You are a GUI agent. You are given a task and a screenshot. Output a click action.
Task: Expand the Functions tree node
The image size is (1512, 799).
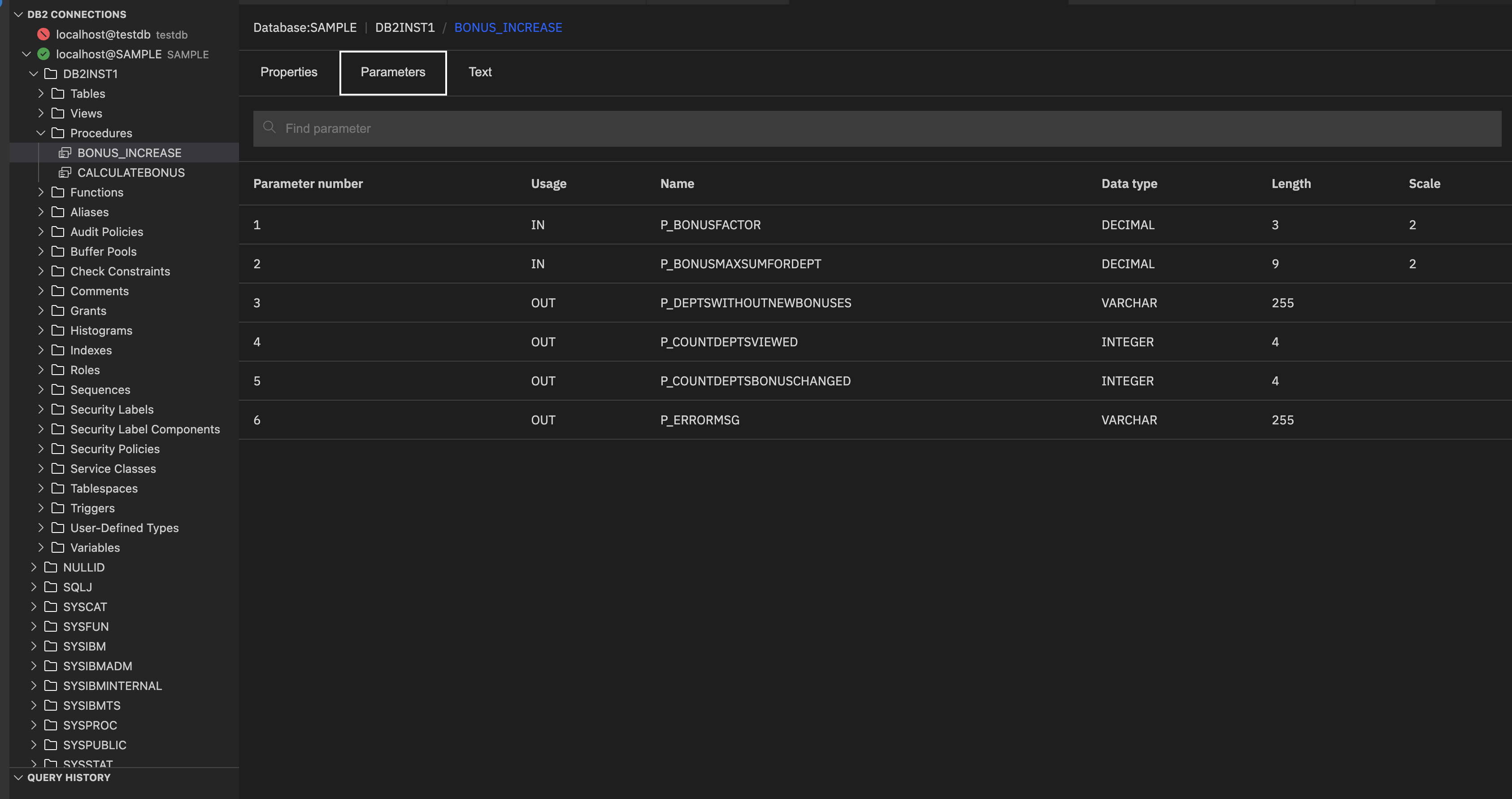pos(41,192)
